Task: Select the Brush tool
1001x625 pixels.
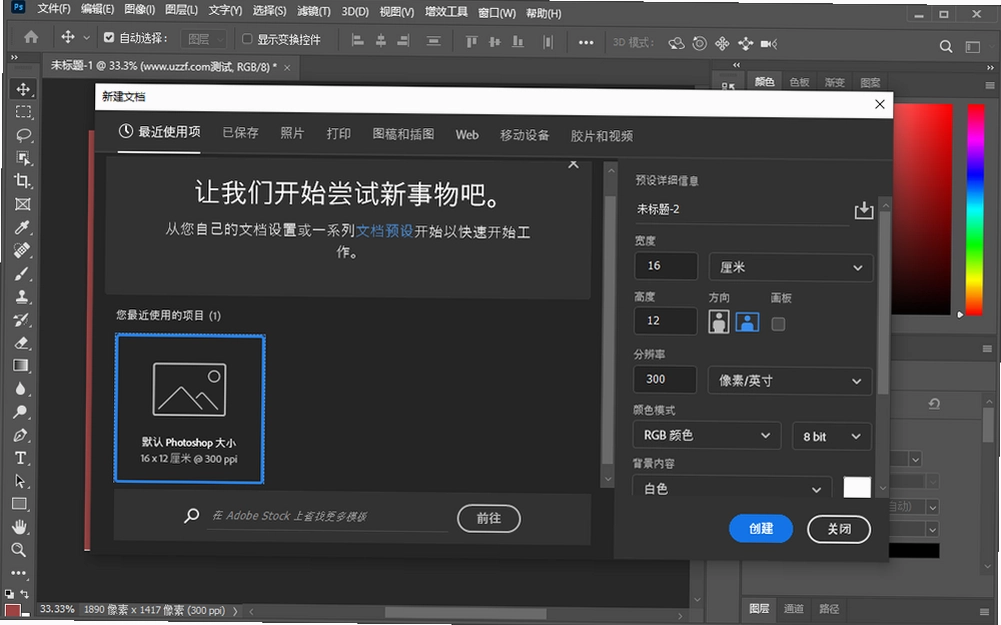Action: (22, 274)
